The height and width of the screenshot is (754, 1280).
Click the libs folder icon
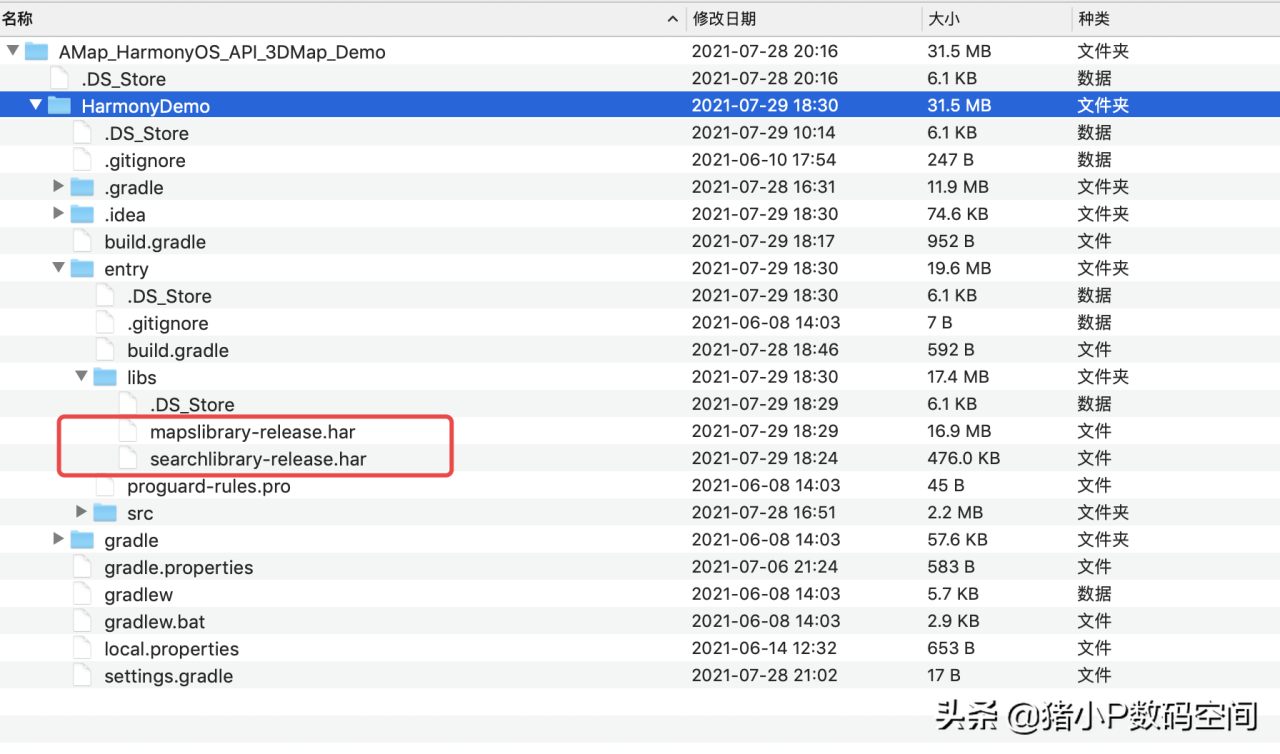[105, 377]
